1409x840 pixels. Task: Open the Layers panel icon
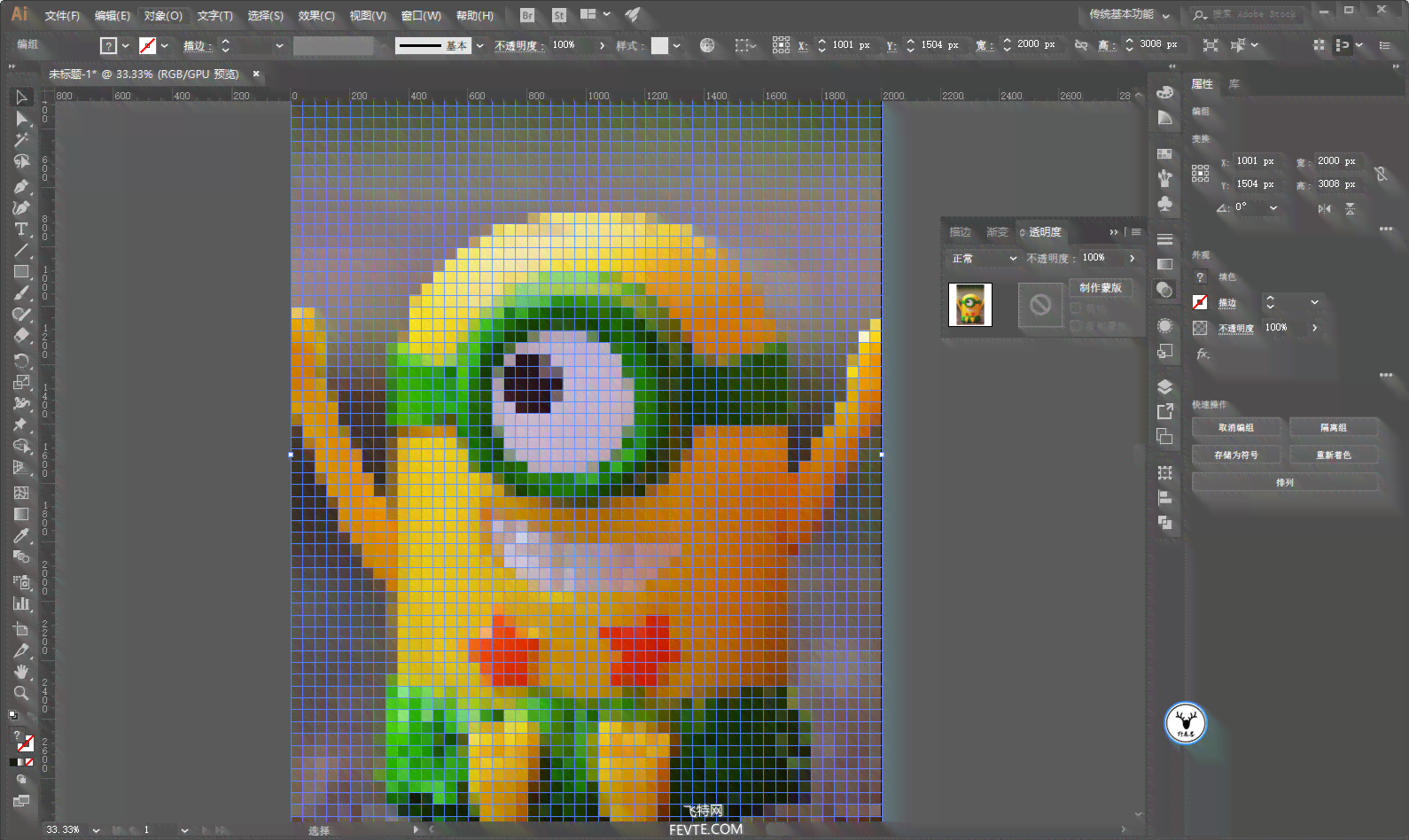(x=1165, y=386)
